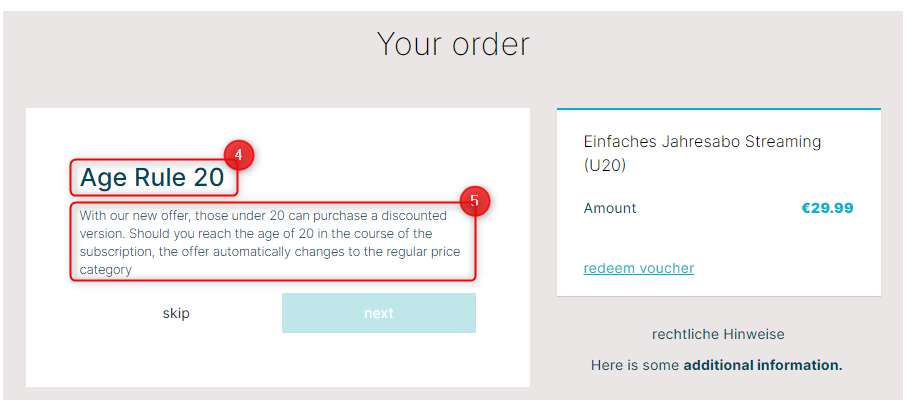The height and width of the screenshot is (400, 911).
Task: Click the bold additional information text
Action: tap(763, 366)
